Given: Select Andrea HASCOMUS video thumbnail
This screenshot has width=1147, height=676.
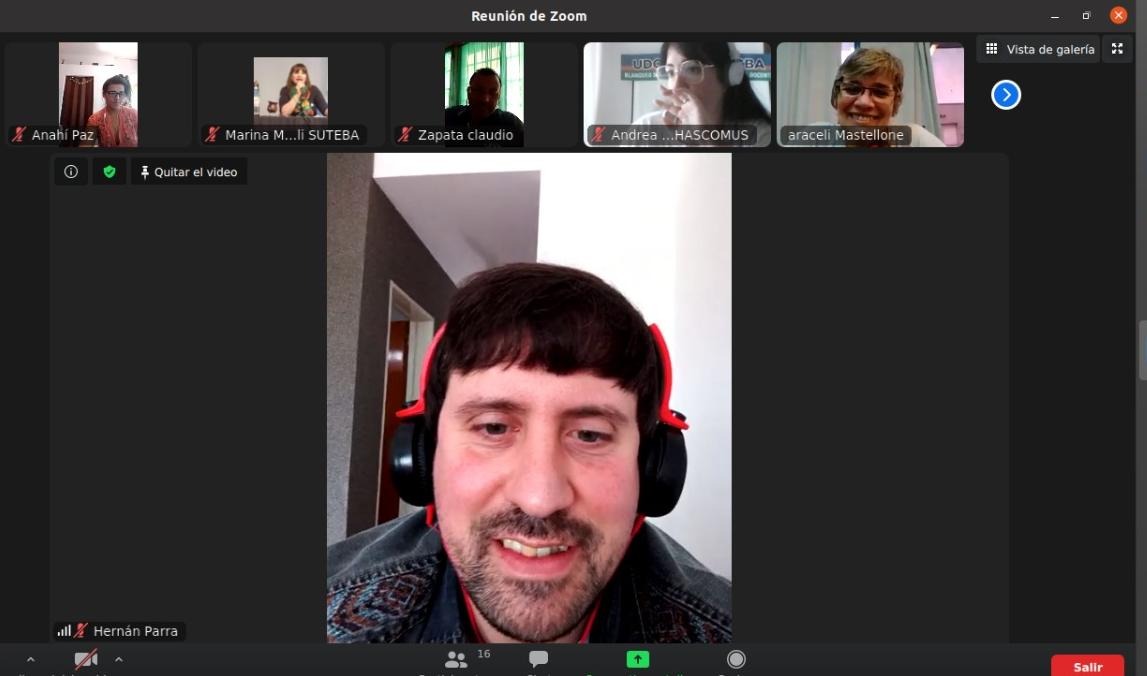Looking at the screenshot, I should (x=677, y=94).
